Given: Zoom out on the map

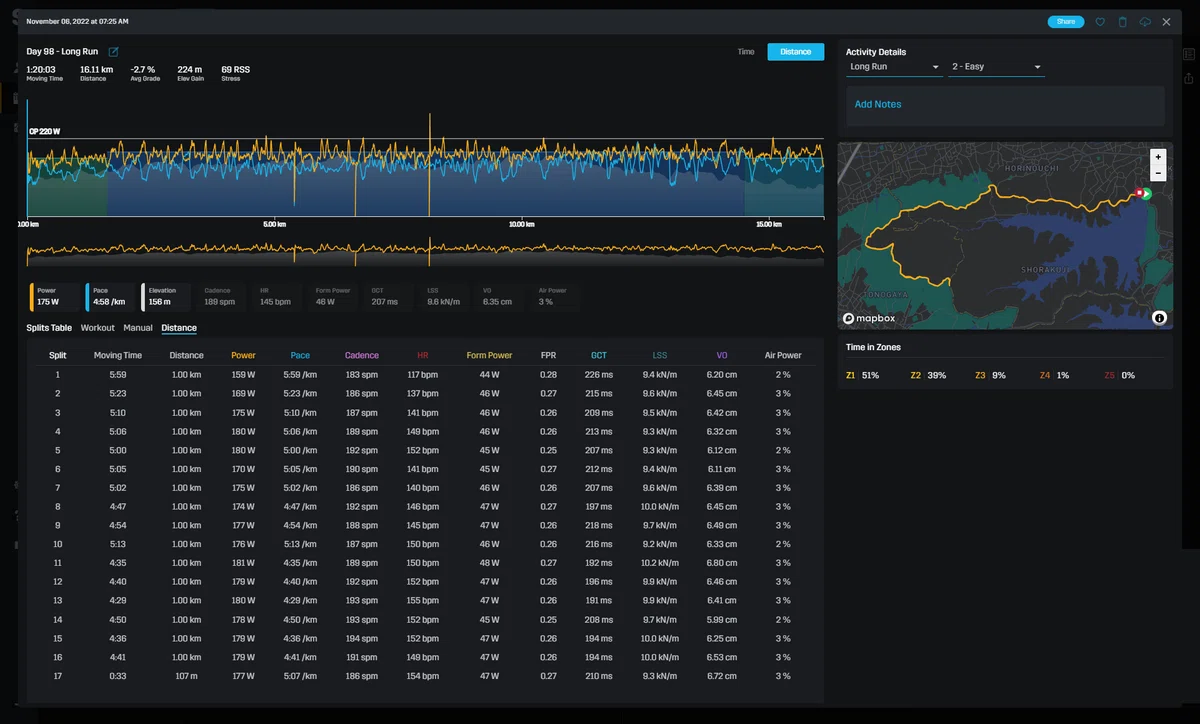Looking at the screenshot, I should click(1158, 172).
